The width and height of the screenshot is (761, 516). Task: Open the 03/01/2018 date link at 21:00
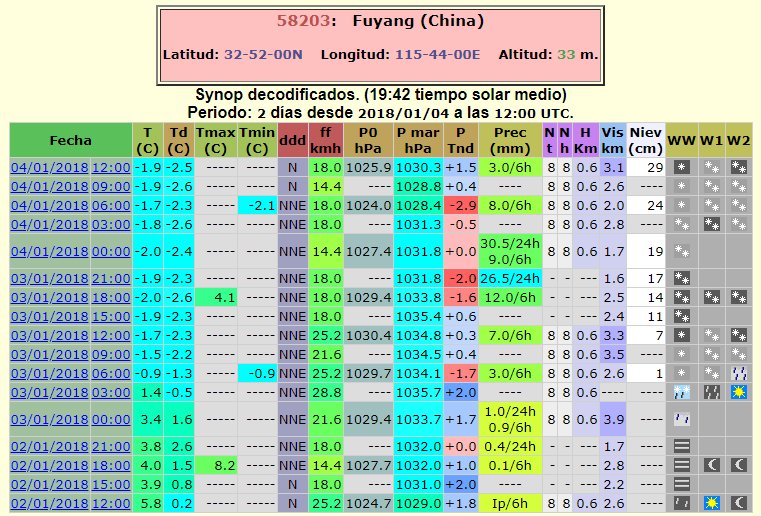[x=49, y=278]
